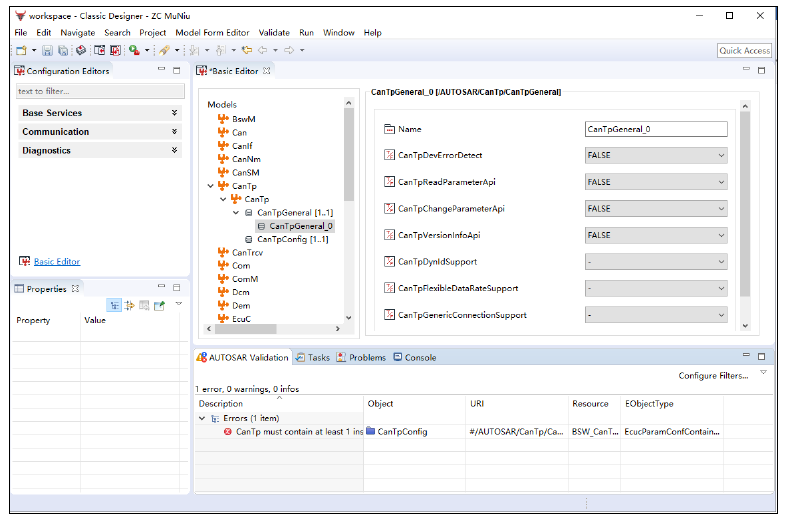Select CanTpConfig [1..1] container in tree

click(292, 239)
